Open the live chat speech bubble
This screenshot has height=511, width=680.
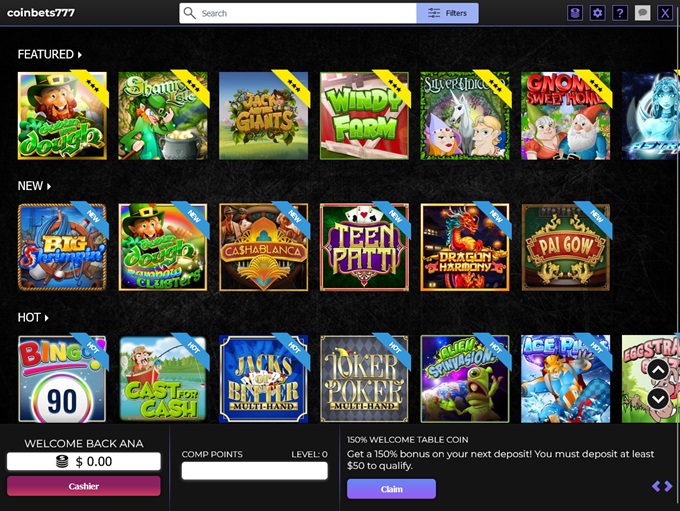coord(642,13)
